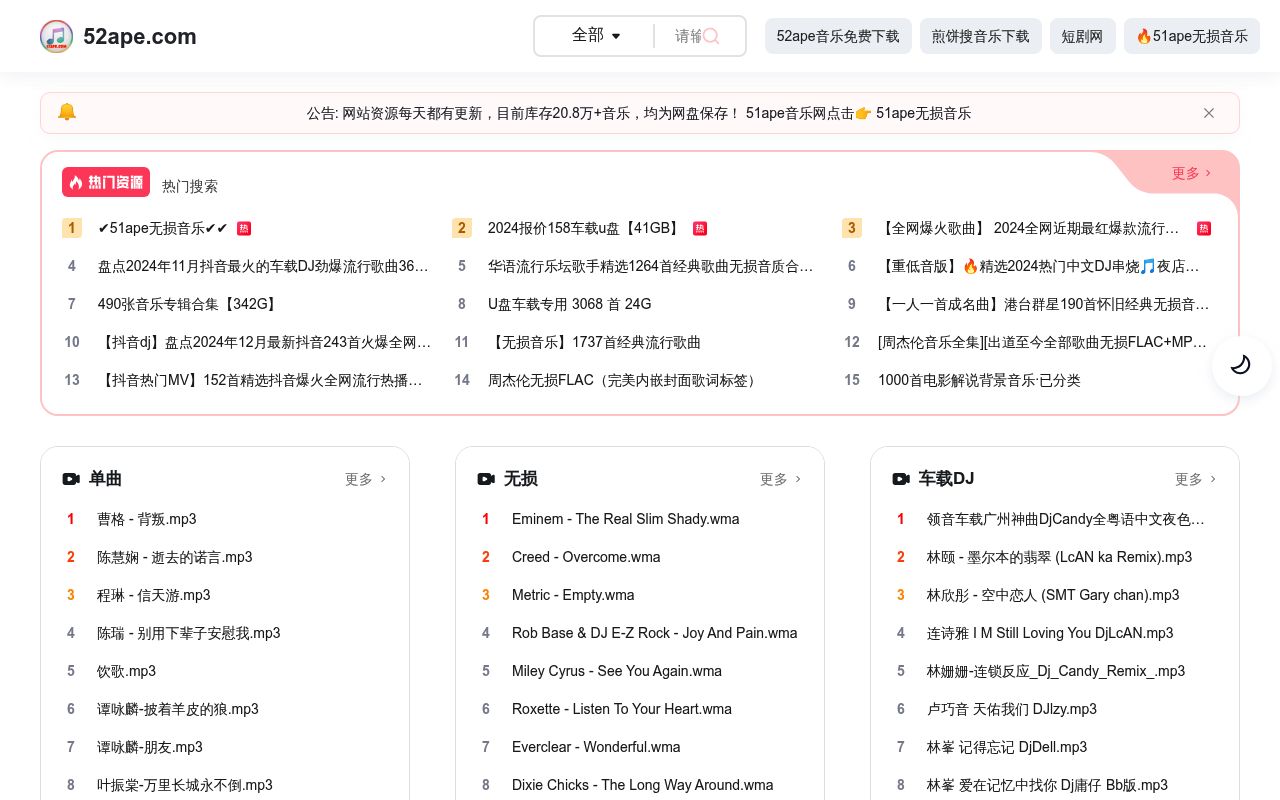Open Miley Cyrus - See You Again.wma
1280x800 pixels.
coord(617,671)
